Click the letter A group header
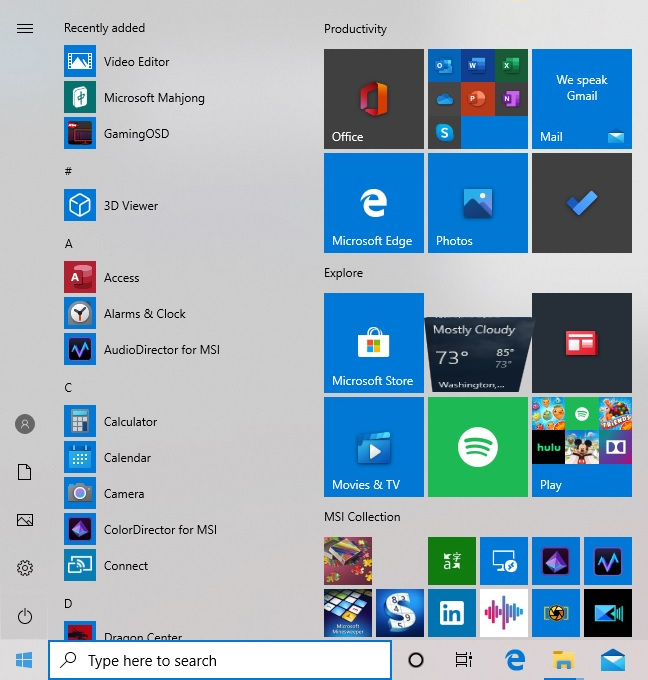This screenshot has height=680, width=648. point(69,244)
